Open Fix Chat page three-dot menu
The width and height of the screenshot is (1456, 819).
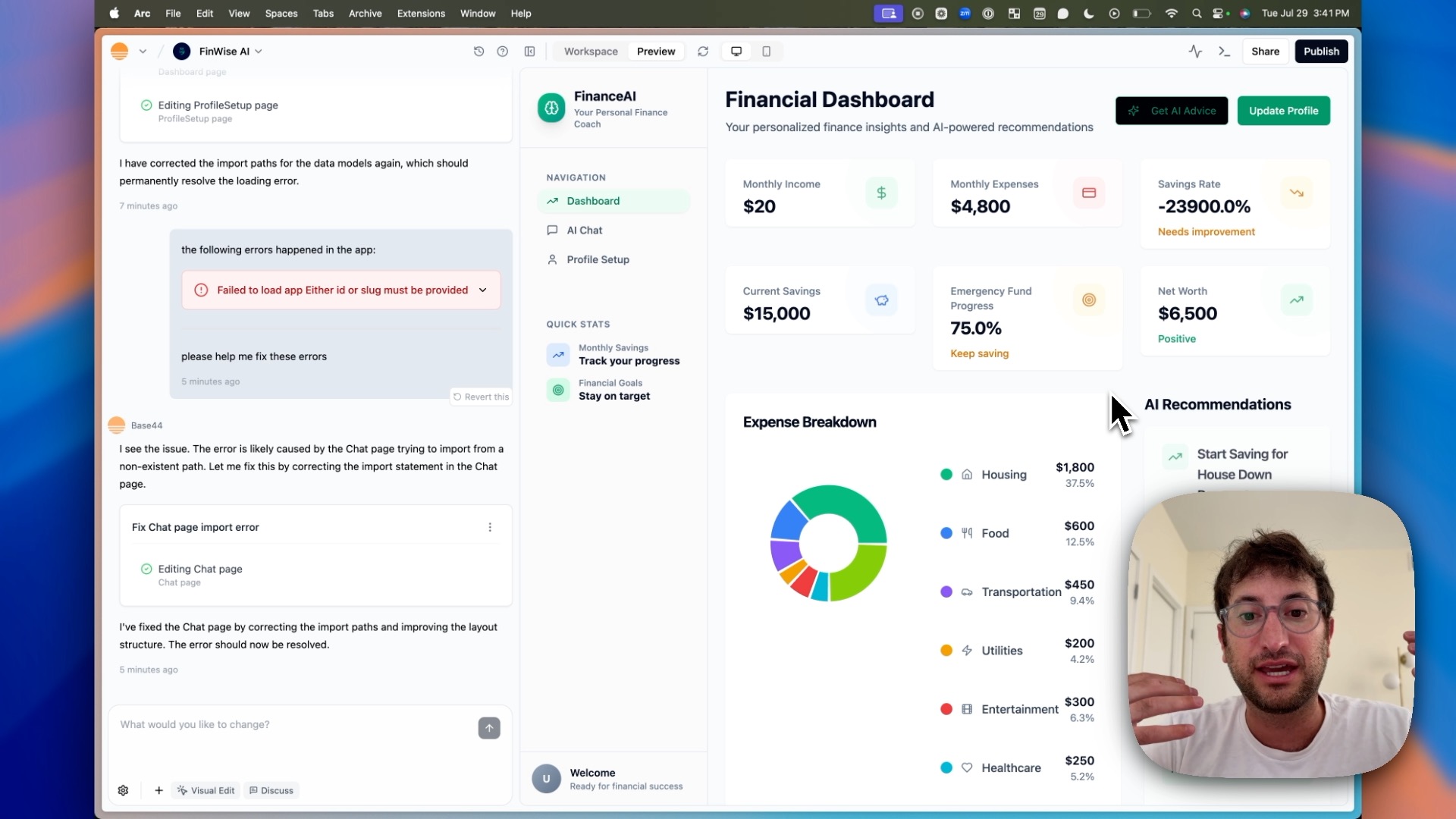[x=490, y=527]
